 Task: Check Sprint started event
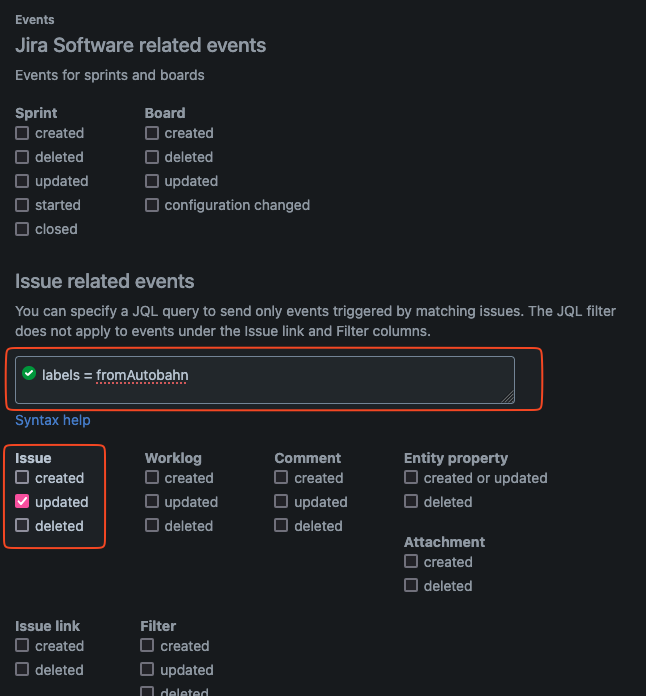22,205
